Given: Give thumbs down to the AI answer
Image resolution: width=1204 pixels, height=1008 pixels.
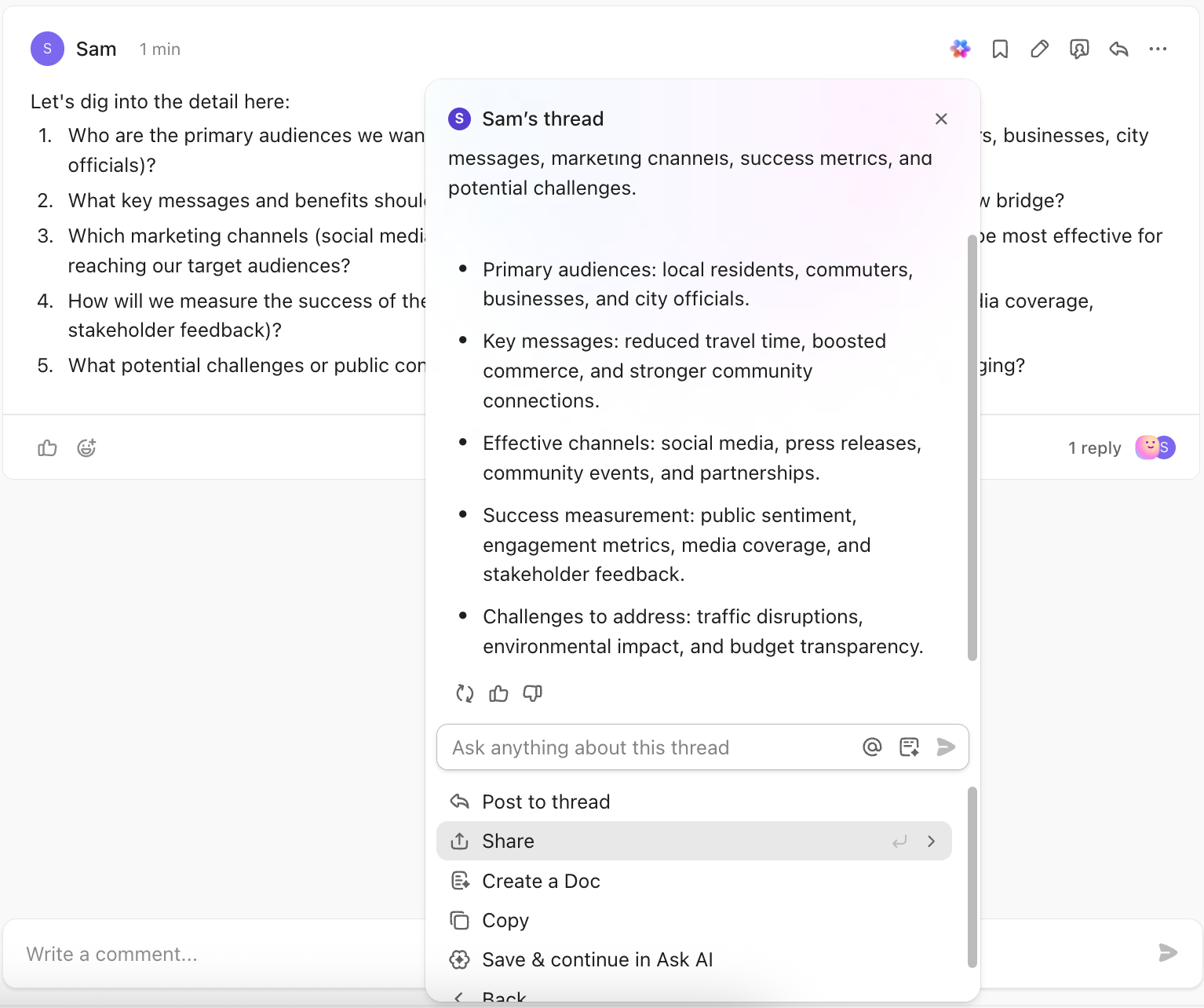Looking at the screenshot, I should (533, 693).
